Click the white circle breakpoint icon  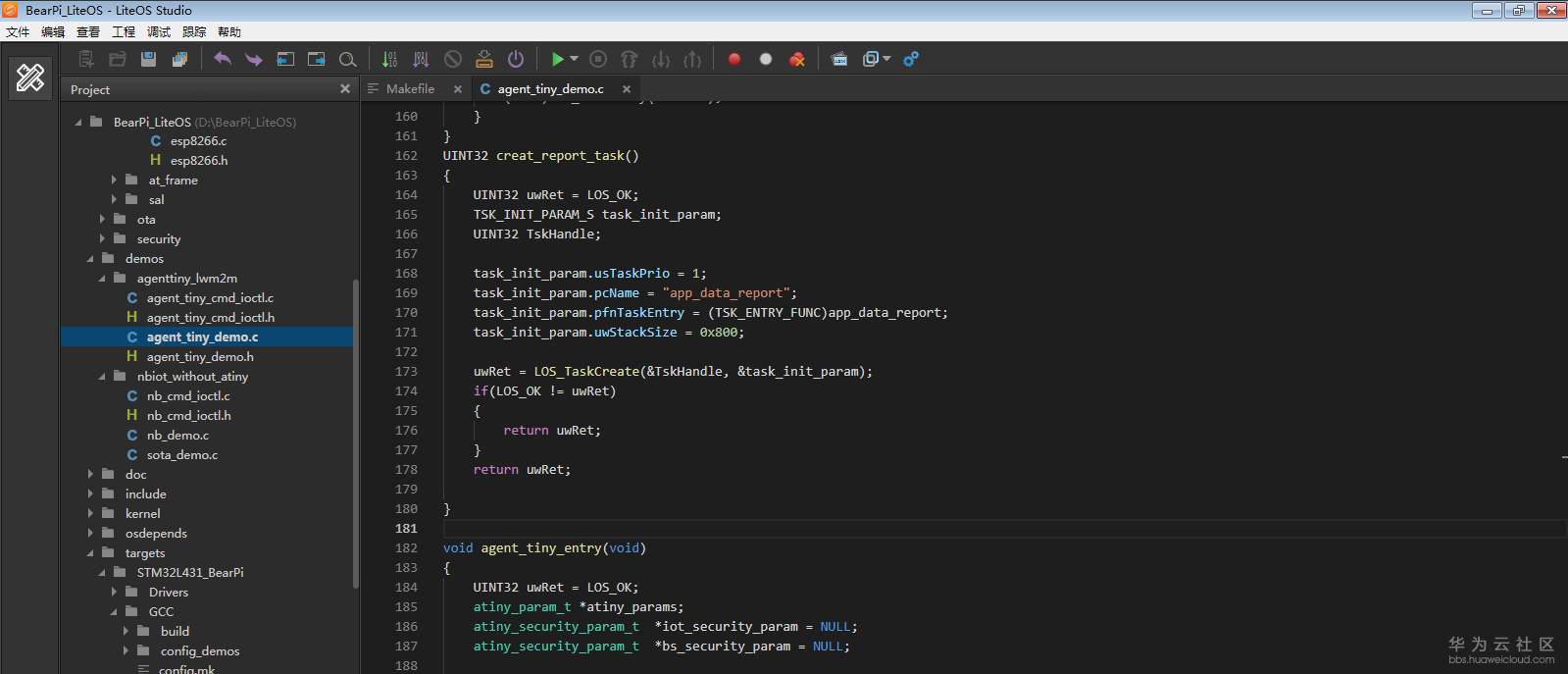pyautogui.click(x=766, y=59)
